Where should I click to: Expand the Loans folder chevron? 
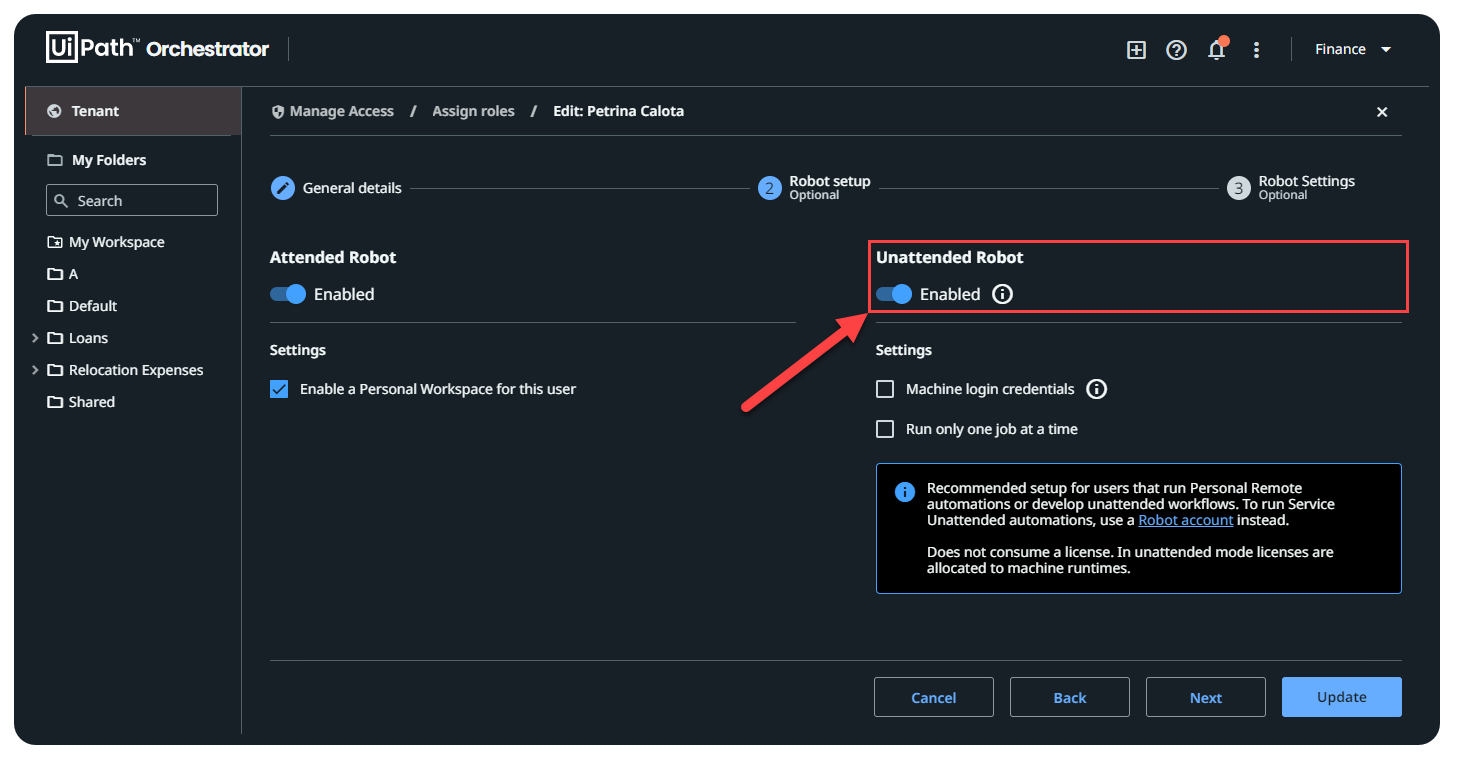(36, 338)
